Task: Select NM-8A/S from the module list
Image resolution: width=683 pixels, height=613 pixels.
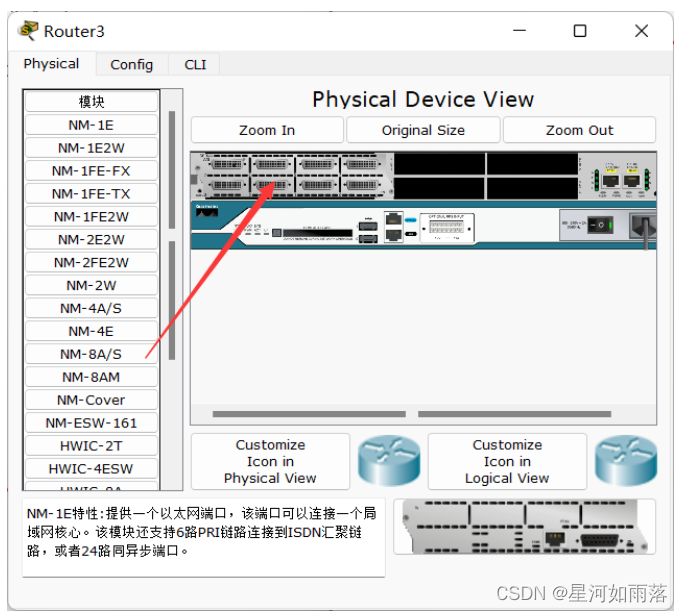Action: 91,354
